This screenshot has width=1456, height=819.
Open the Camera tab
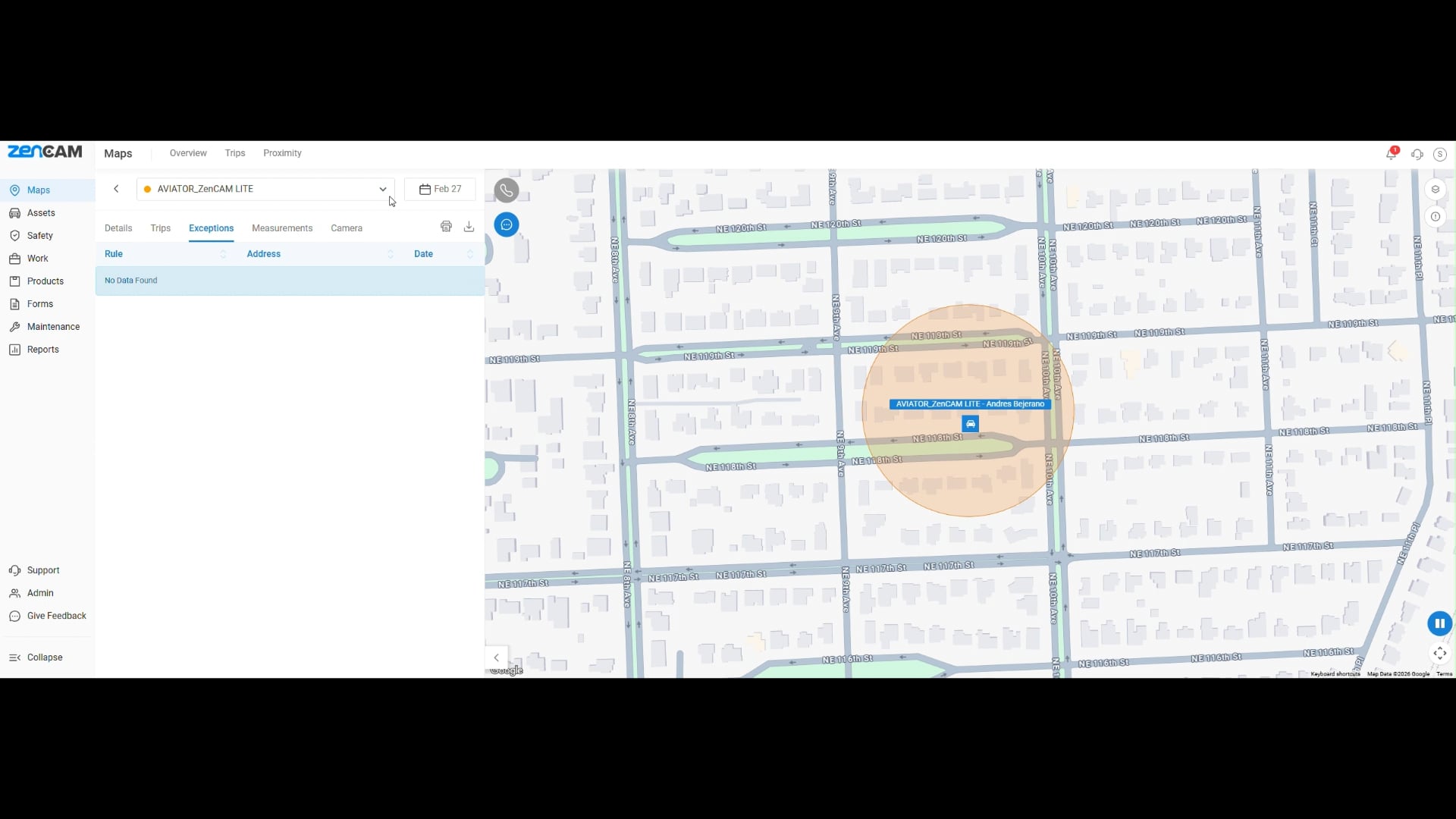347,228
